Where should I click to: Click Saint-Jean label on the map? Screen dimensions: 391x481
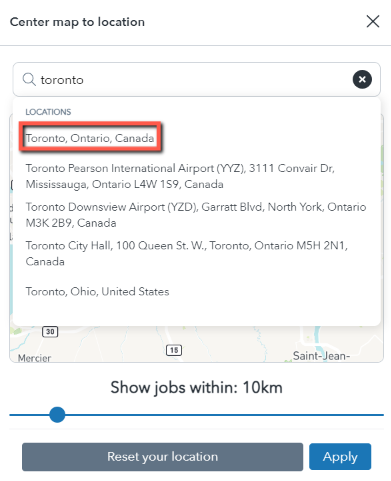(x=321, y=356)
